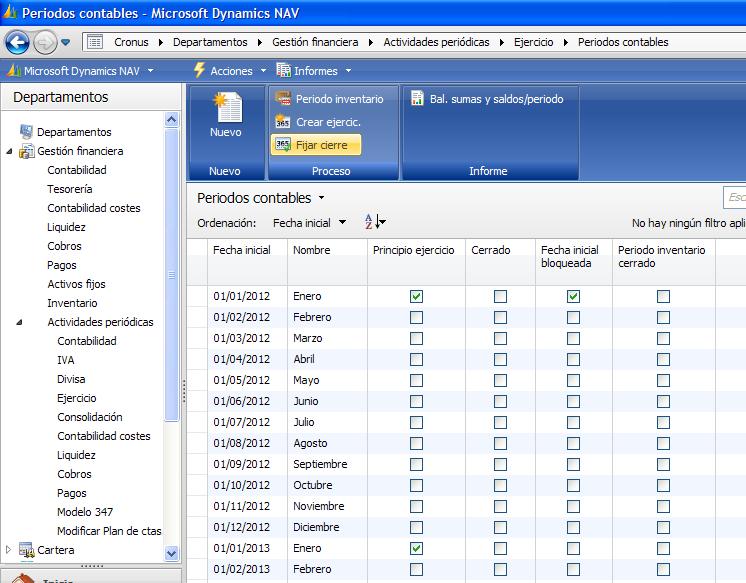This screenshot has height=583, width=746.
Task: Select Activos fijos in the tree
Action: [76, 284]
